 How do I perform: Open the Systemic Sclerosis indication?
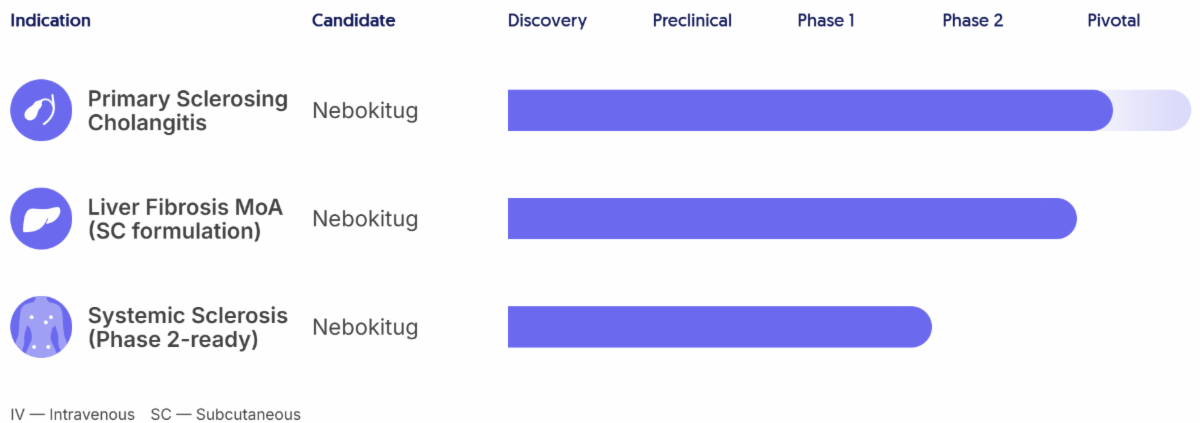point(187,327)
